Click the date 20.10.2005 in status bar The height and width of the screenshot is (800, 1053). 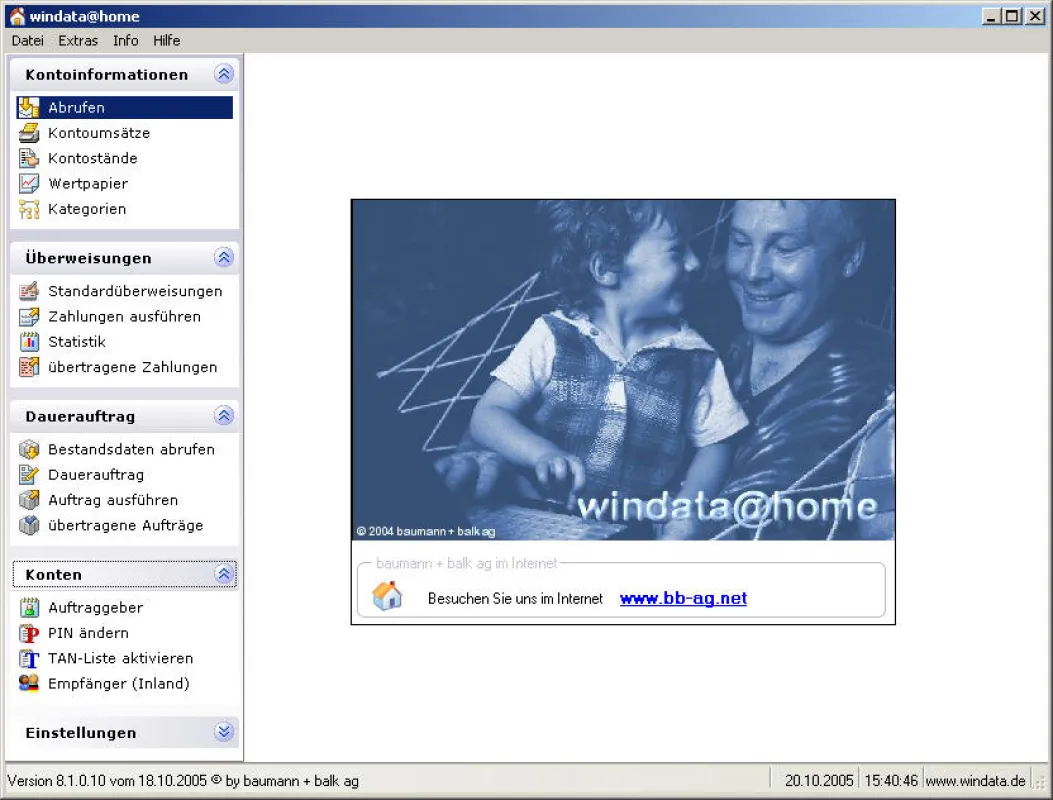819,781
